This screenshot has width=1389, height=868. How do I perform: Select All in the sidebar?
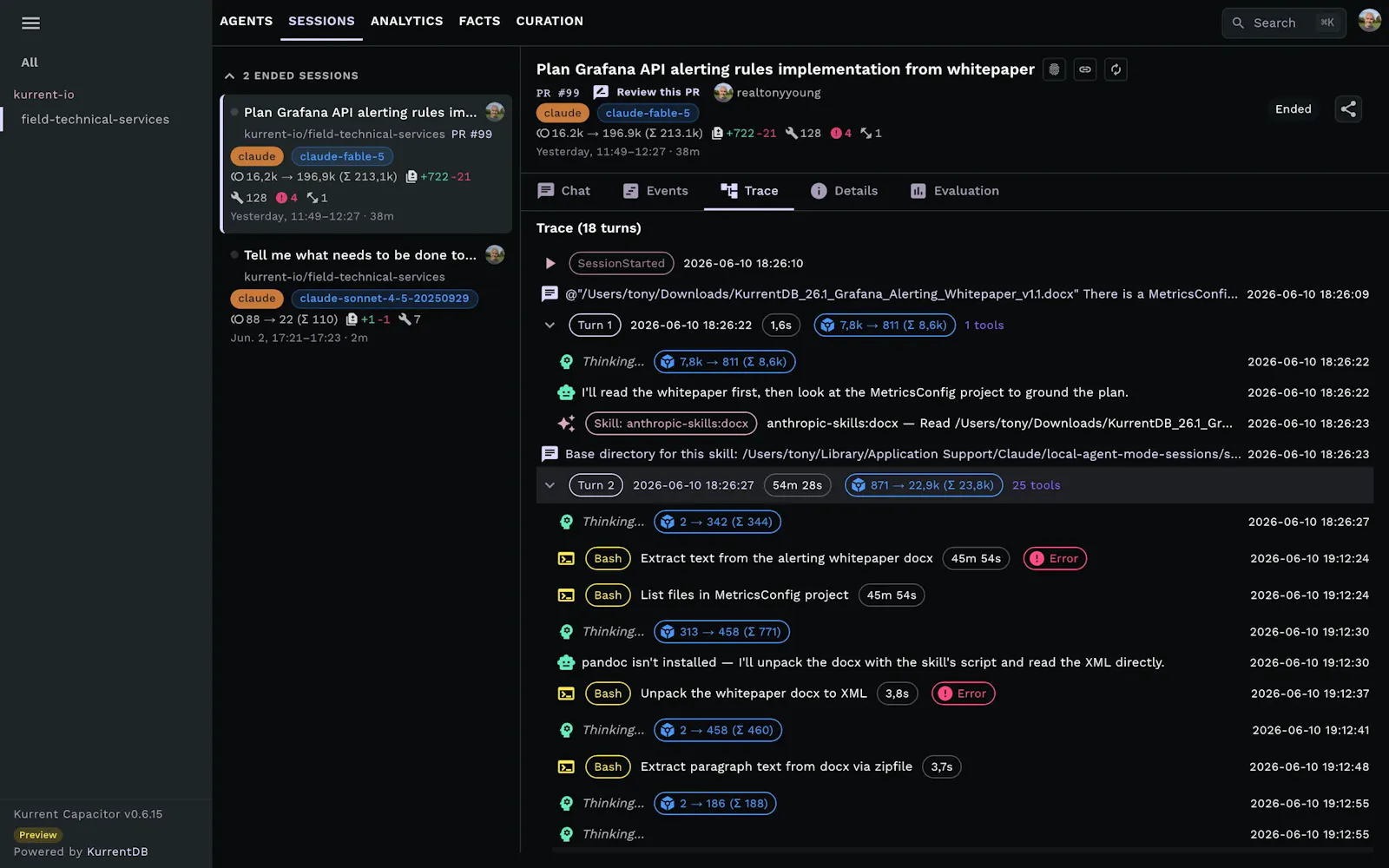point(30,62)
